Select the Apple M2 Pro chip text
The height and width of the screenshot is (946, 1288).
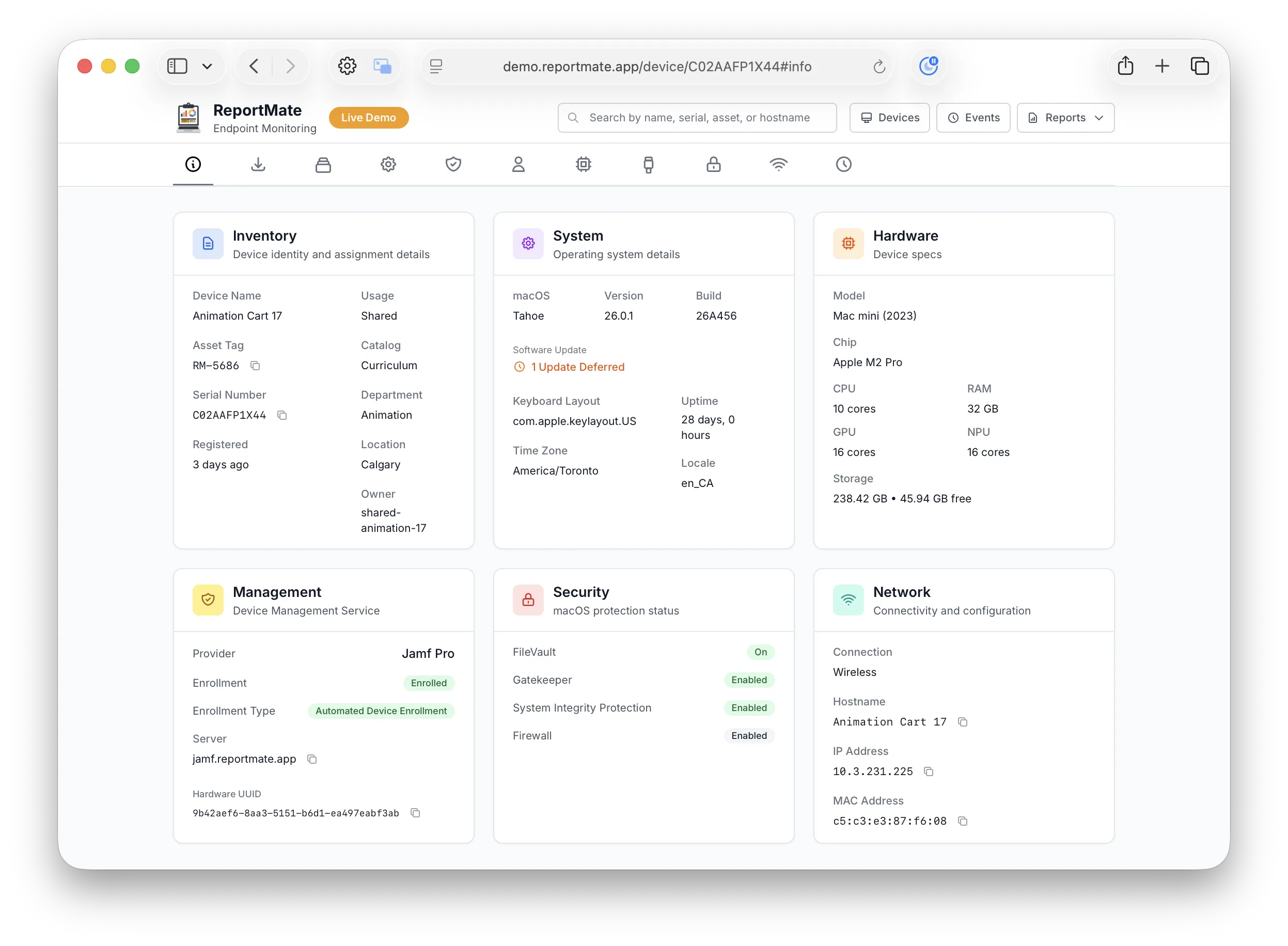pos(867,362)
